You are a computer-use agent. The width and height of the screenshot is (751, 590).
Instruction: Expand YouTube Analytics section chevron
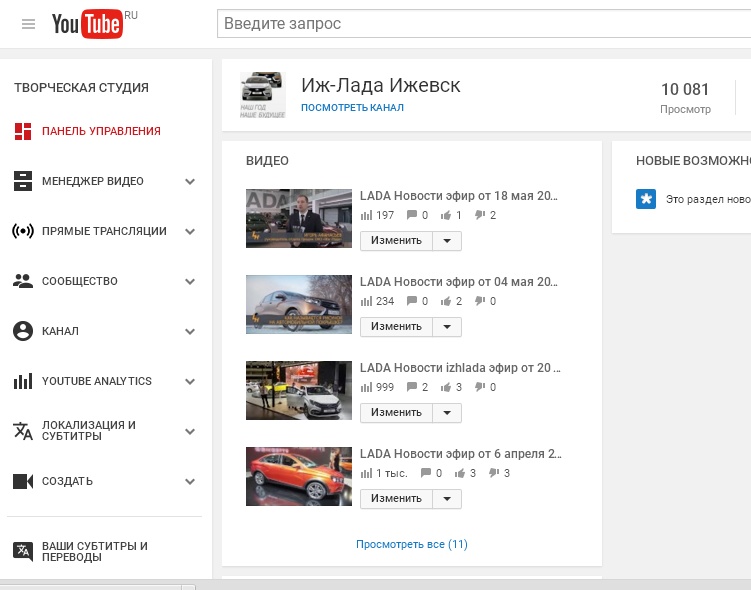click(x=190, y=382)
